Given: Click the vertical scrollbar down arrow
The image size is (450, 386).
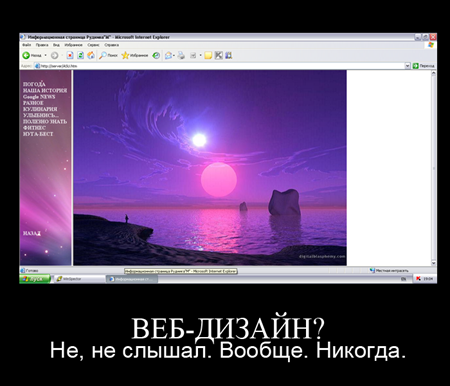Looking at the screenshot, I should click(433, 263).
